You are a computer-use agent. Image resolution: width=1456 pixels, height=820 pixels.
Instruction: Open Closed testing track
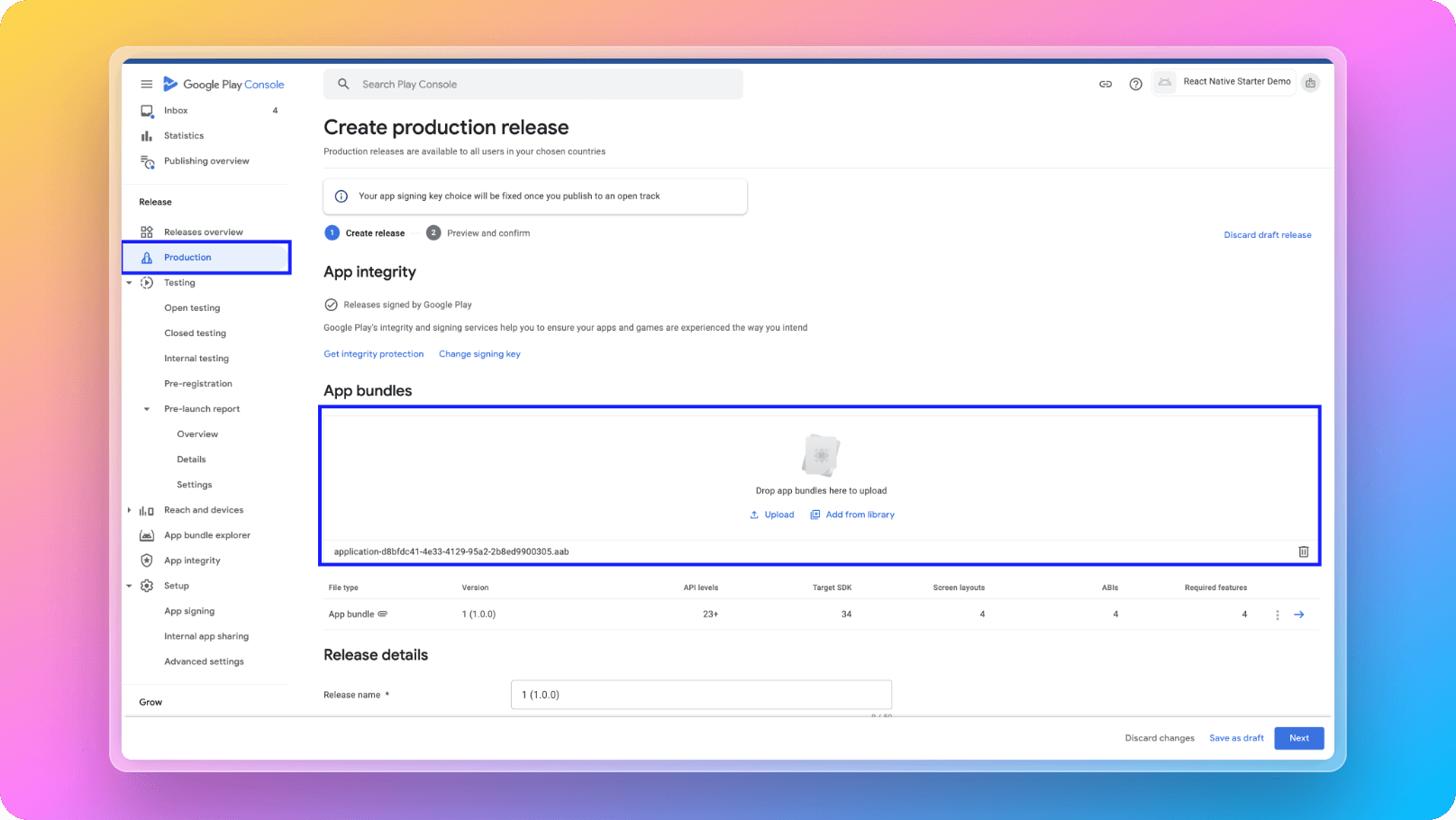195,333
